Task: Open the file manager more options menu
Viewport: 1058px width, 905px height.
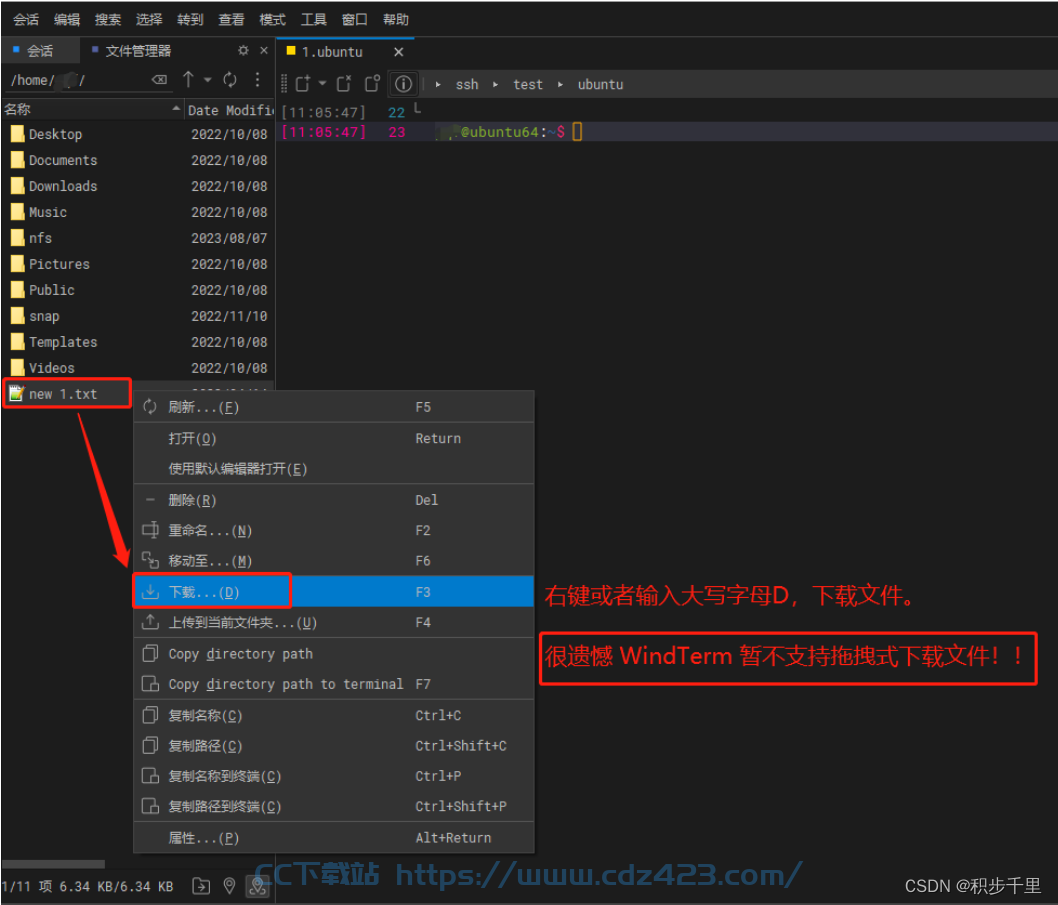Action: [258, 80]
